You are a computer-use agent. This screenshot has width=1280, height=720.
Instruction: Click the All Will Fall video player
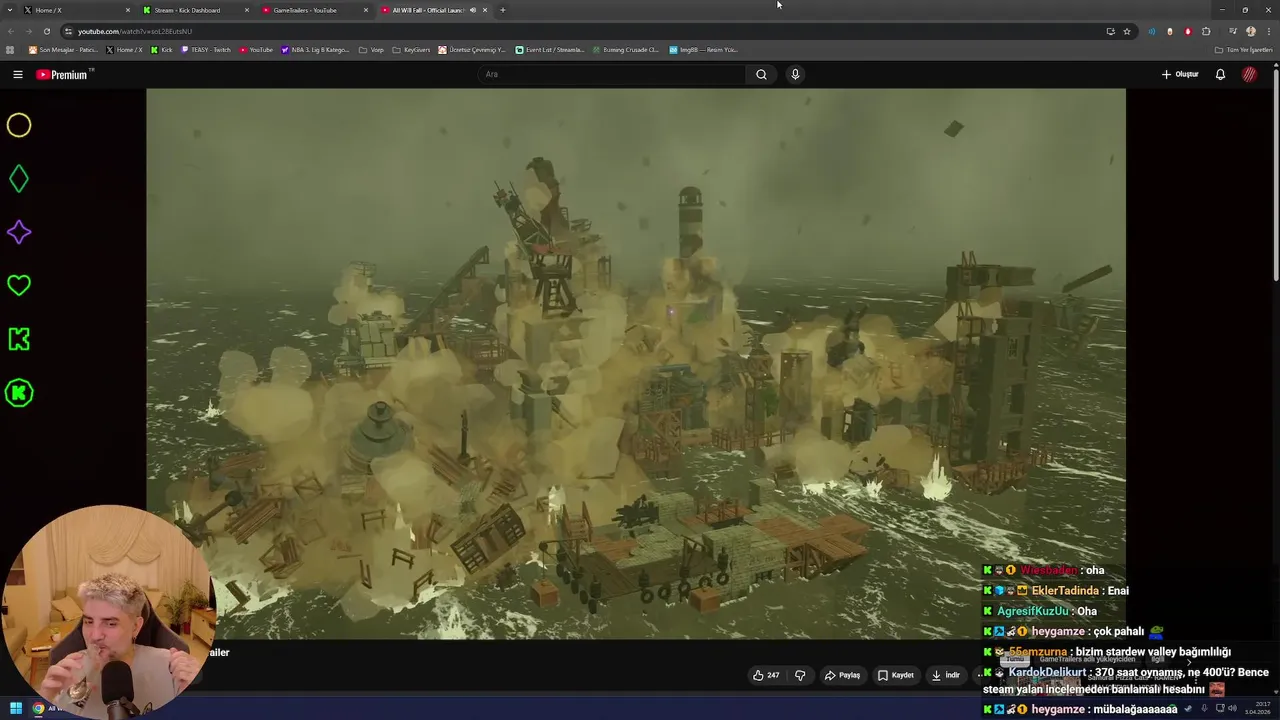636,363
